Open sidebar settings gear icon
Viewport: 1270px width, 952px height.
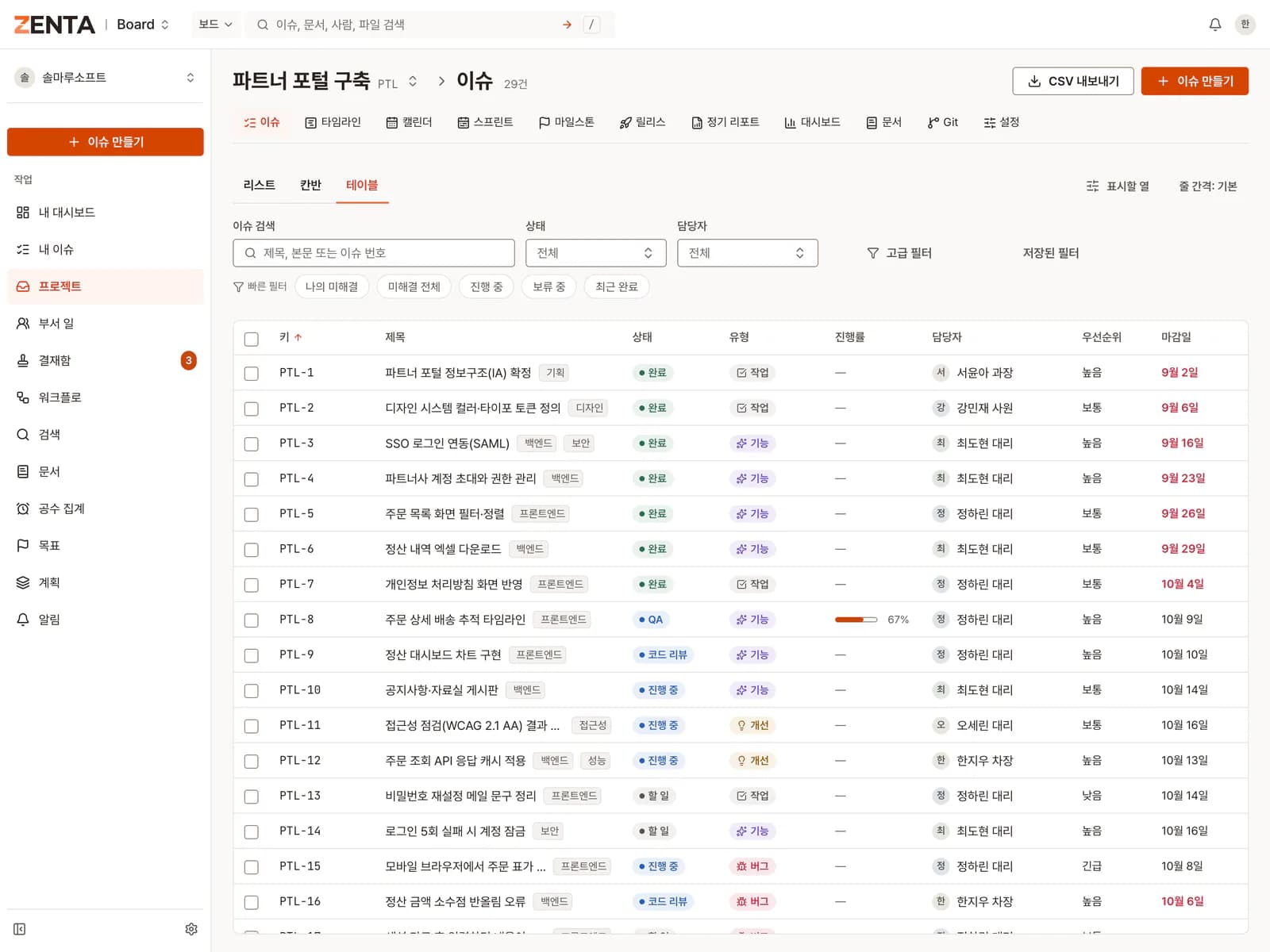click(x=191, y=929)
